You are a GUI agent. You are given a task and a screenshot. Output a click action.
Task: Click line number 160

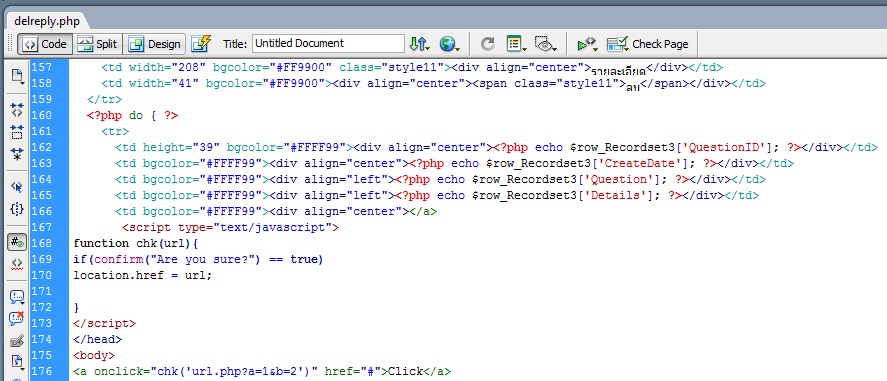click(41, 115)
